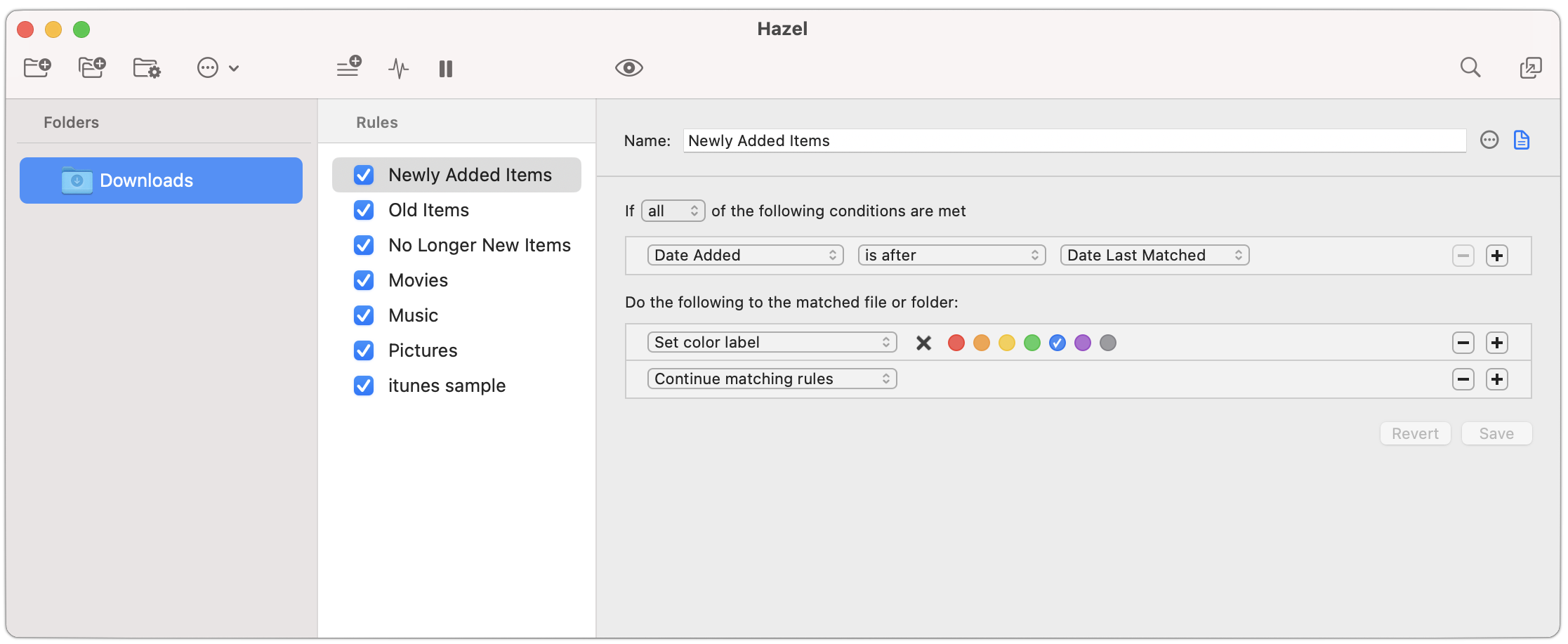Pause Hazel rules with pause button
The height and width of the screenshot is (644, 1568).
point(445,68)
